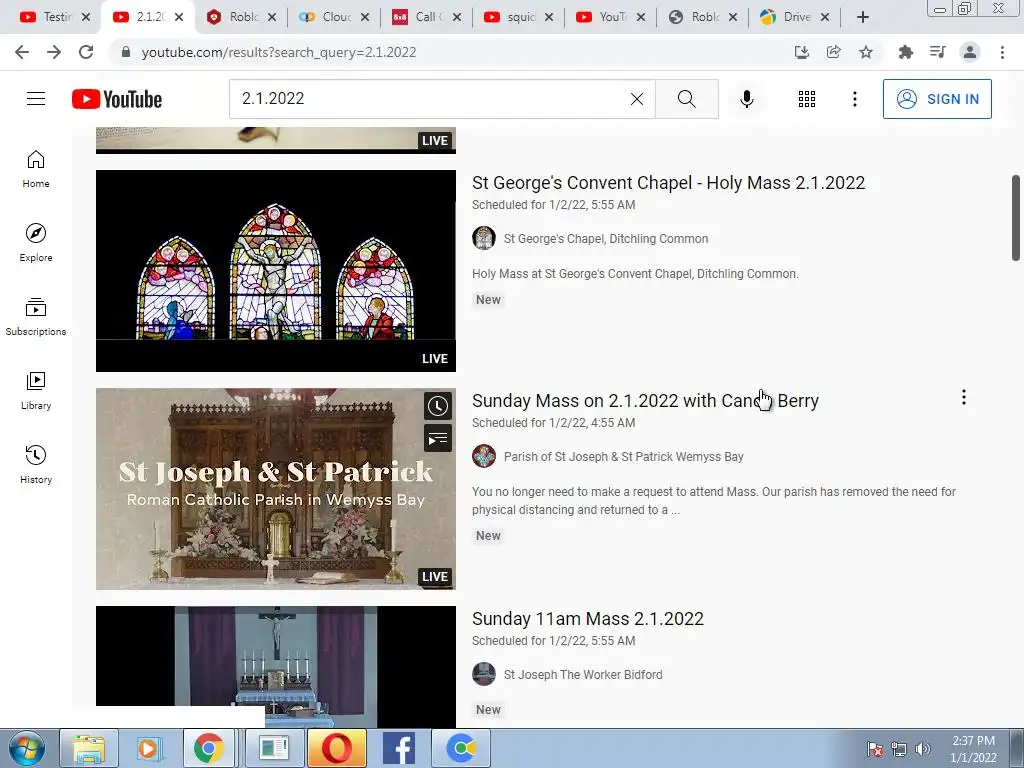Open St George's Chapel channel avatar
This screenshot has width=1024, height=768.
484,238
